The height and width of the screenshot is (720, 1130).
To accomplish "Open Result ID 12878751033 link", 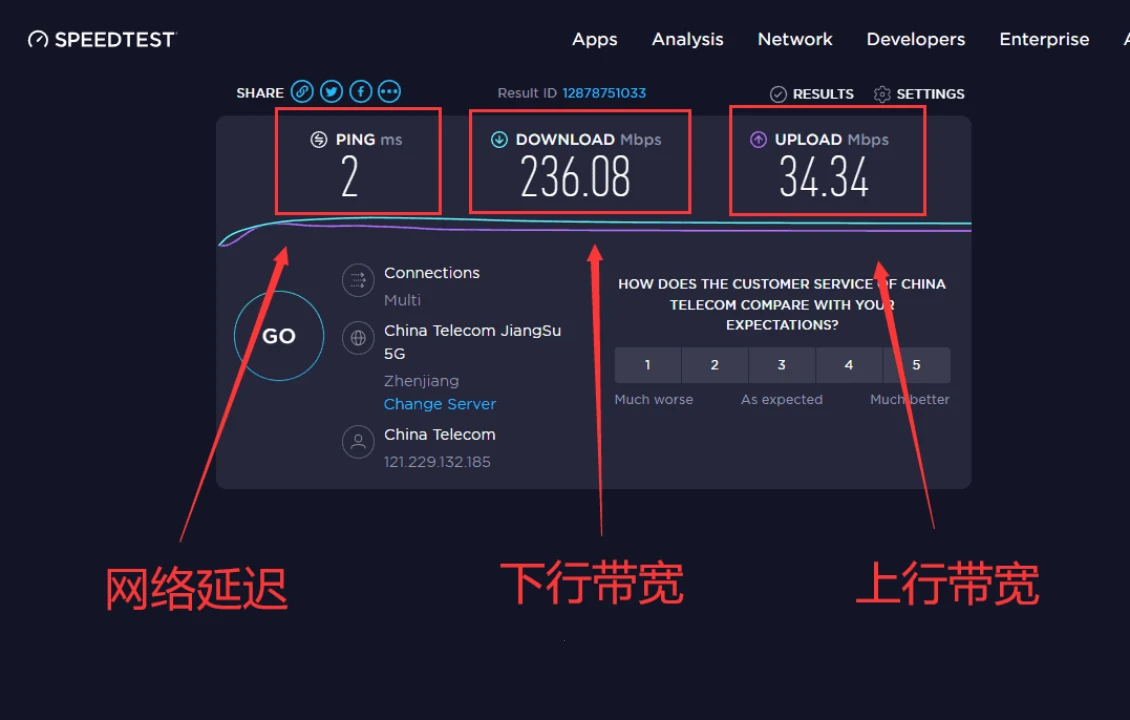I will [x=604, y=93].
